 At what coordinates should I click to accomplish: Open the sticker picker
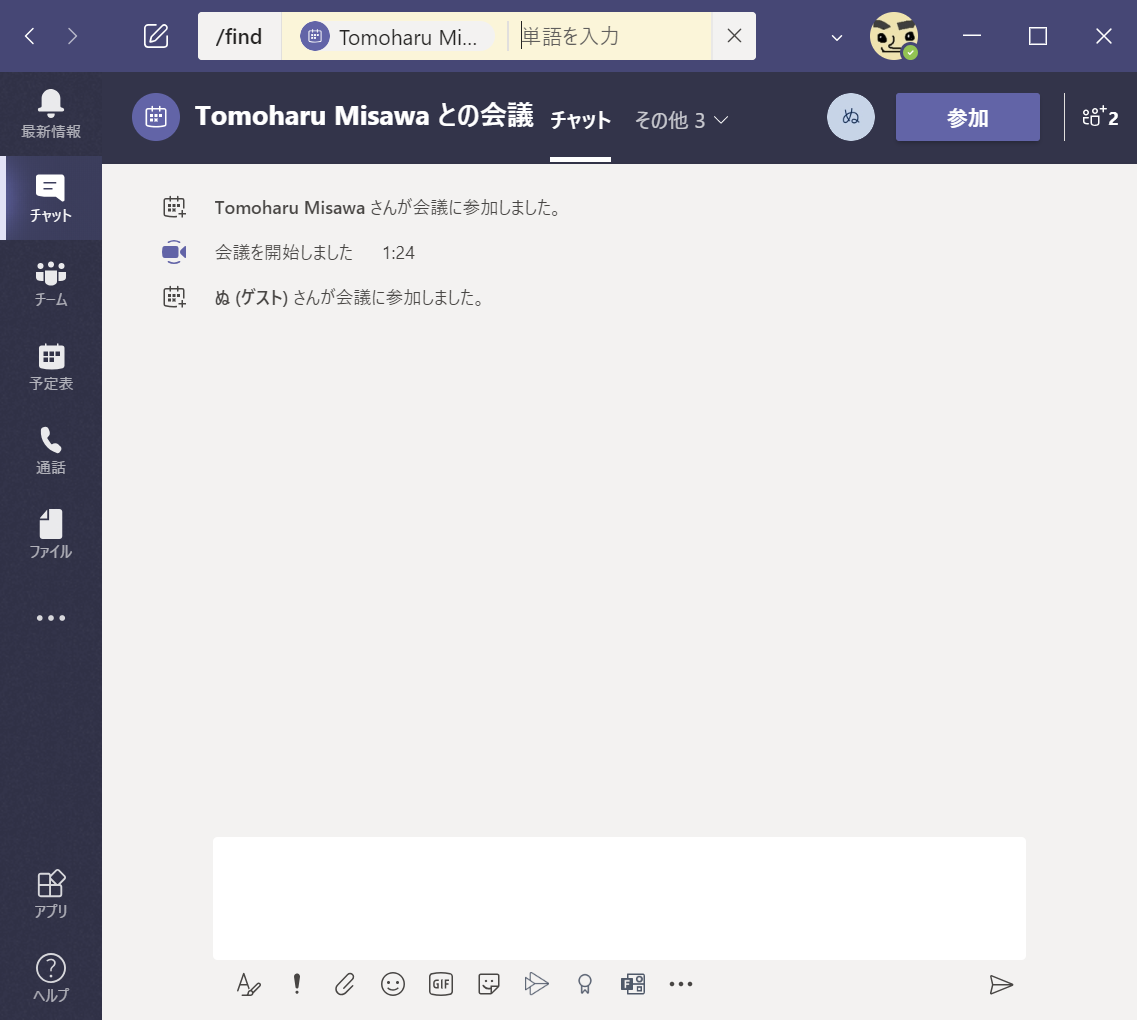pos(489,984)
